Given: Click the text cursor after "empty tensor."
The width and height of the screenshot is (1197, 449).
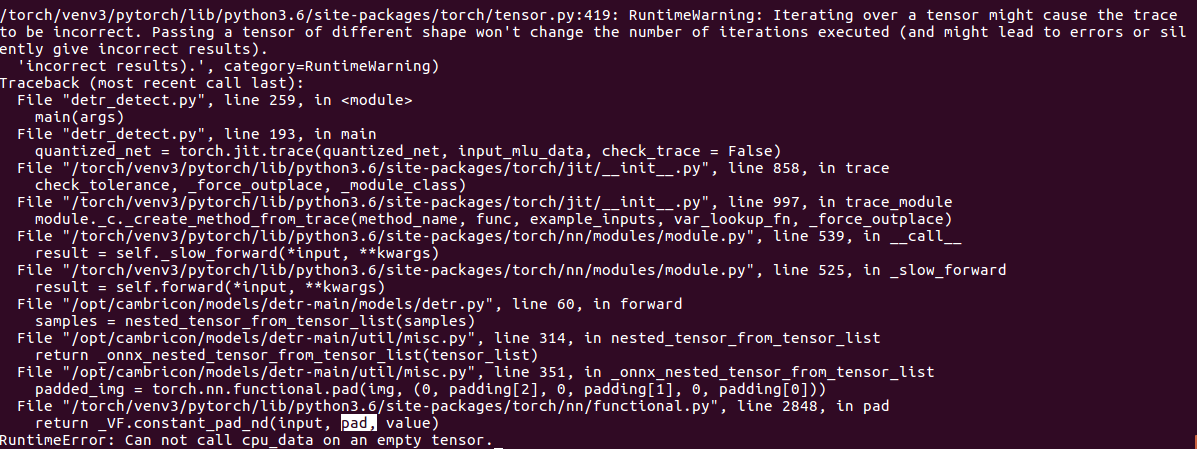Looking at the screenshot, I should pos(498,441).
